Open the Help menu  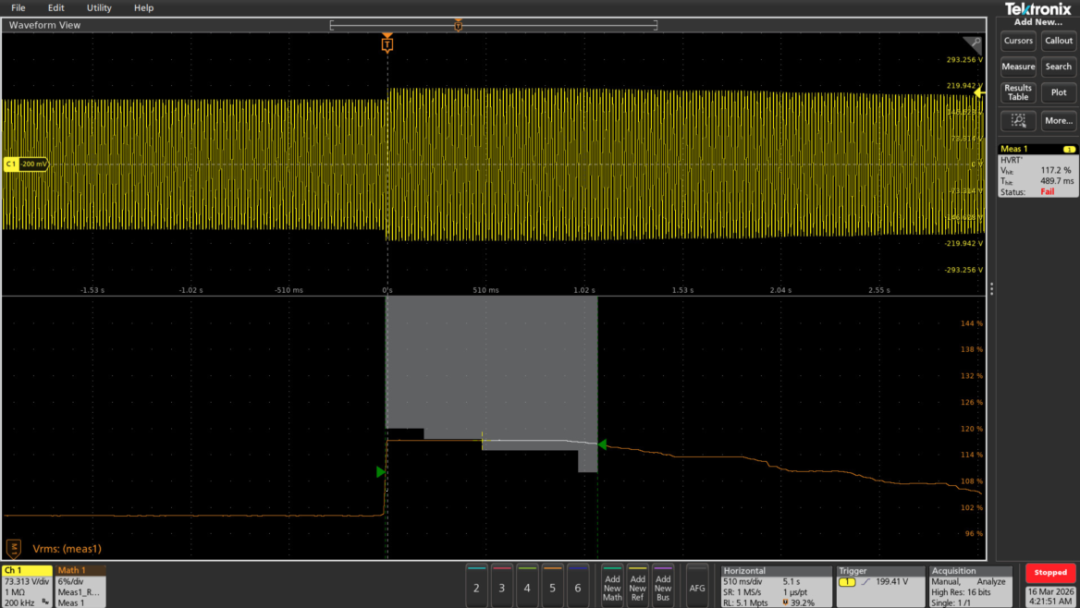[x=143, y=8]
